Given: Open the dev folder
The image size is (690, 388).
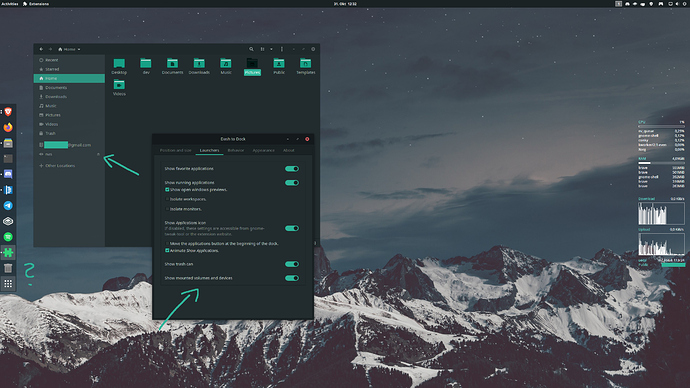Looking at the screenshot, I should pos(146,66).
